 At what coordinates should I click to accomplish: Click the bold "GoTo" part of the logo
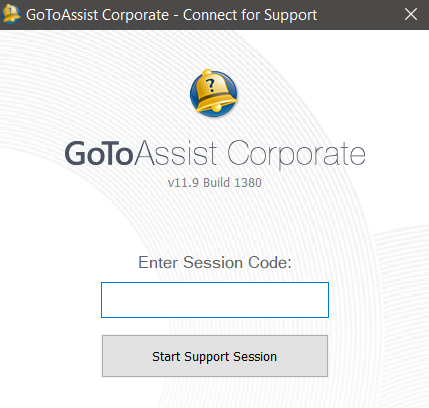click(x=99, y=154)
